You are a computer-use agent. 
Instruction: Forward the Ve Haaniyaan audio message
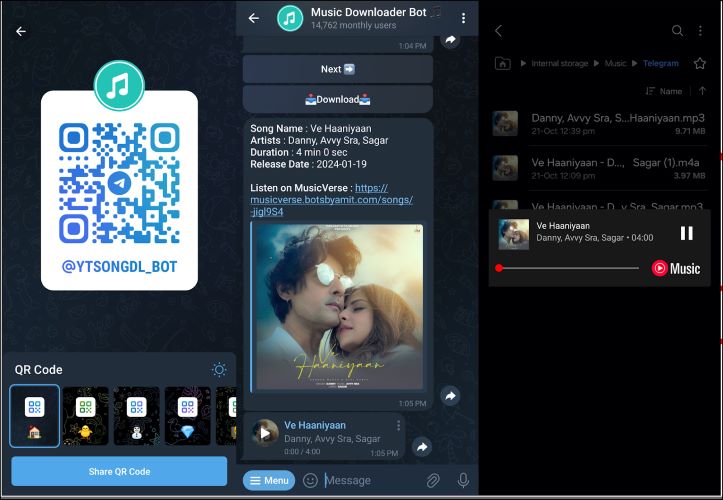coord(422,447)
